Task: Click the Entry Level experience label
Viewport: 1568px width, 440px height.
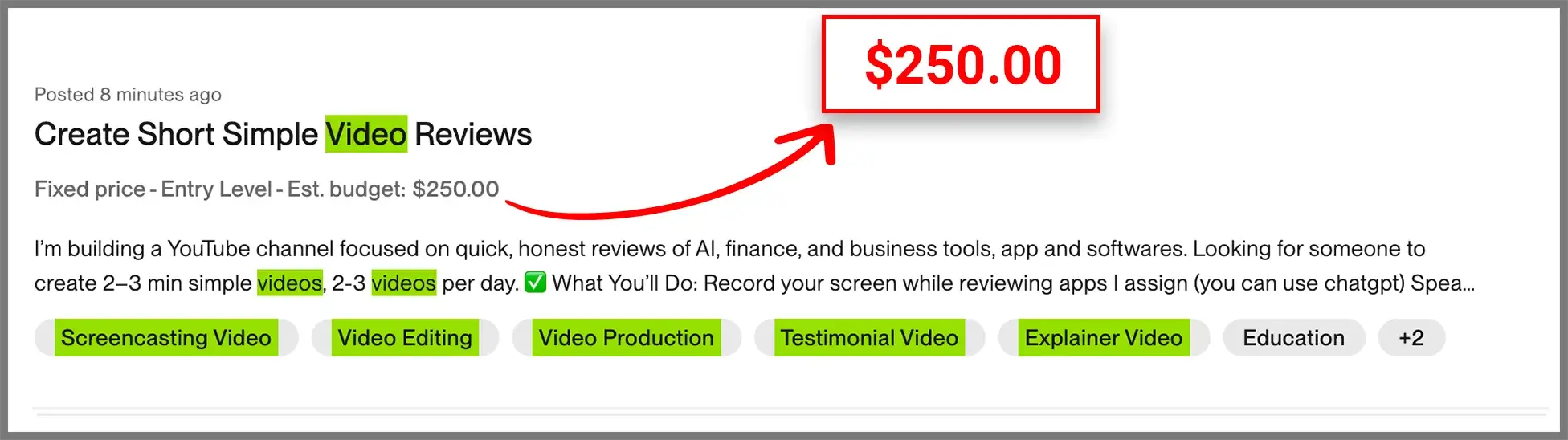Action: coord(216,189)
